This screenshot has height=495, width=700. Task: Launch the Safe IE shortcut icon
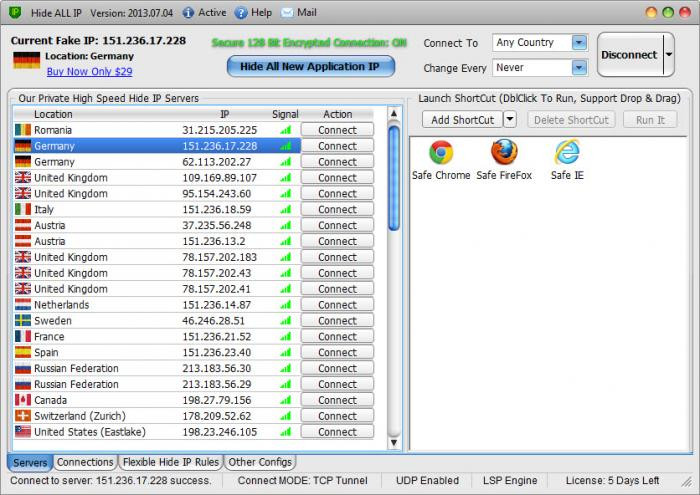tap(567, 152)
